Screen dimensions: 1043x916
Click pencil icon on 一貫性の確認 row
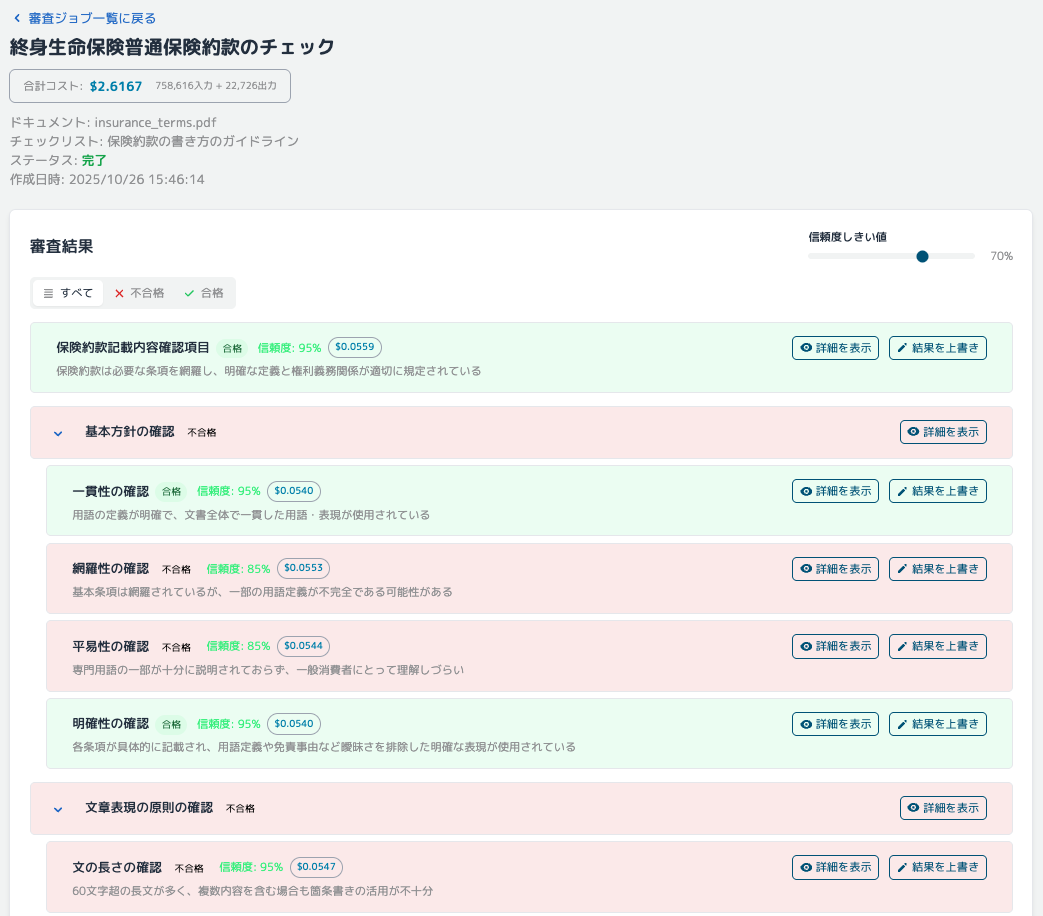click(x=902, y=491)
